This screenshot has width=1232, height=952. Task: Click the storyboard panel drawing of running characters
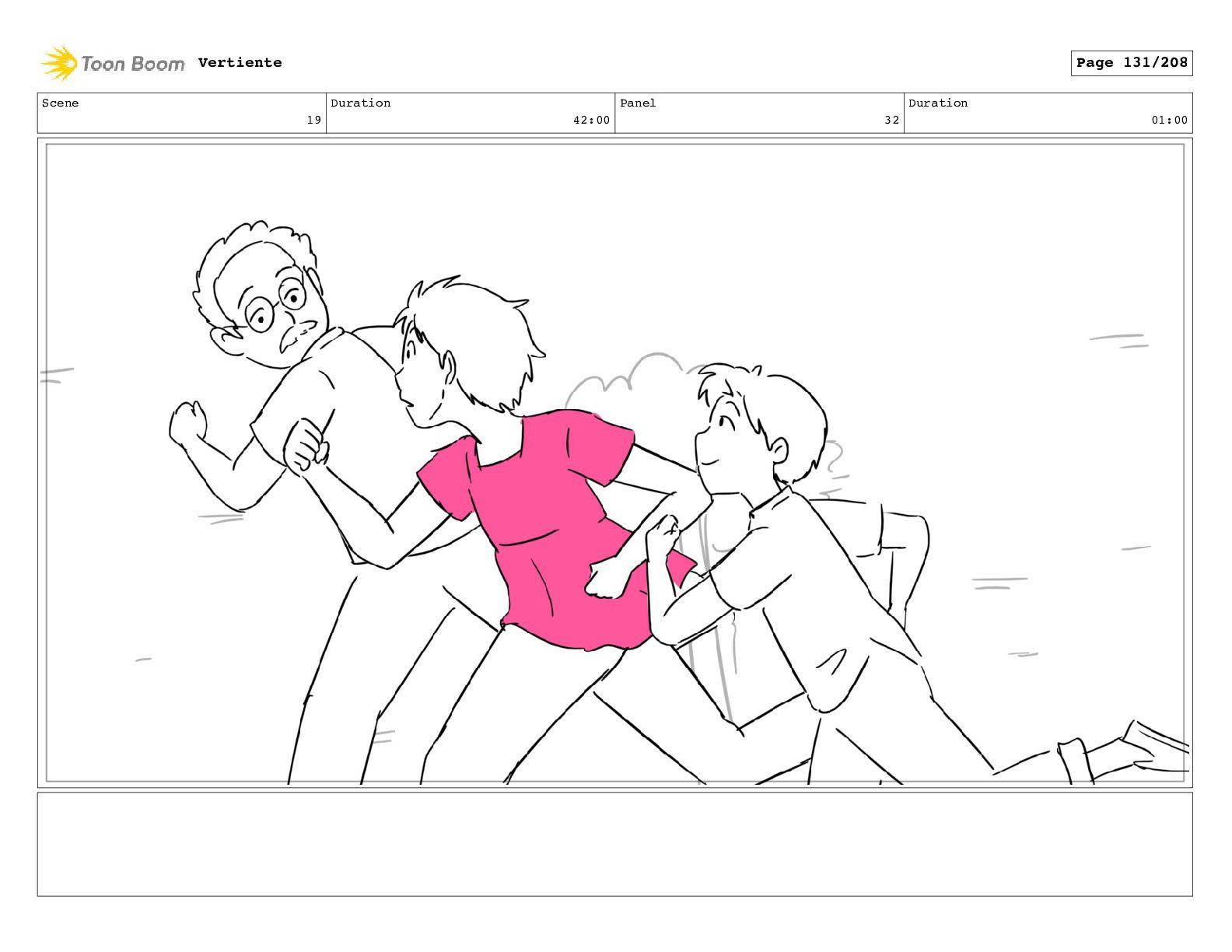614,463
